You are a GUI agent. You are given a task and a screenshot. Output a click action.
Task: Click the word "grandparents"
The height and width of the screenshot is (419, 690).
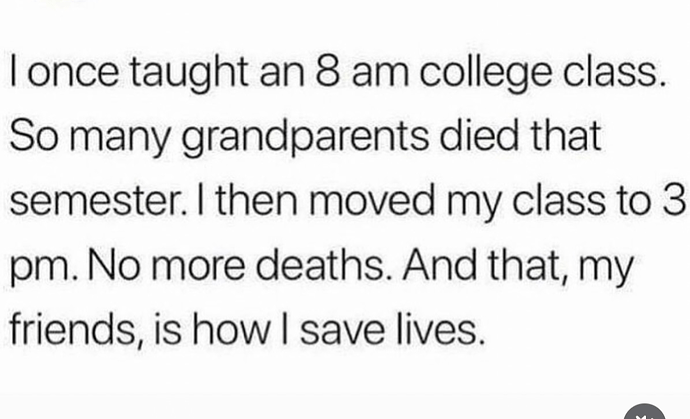point(305,138)
